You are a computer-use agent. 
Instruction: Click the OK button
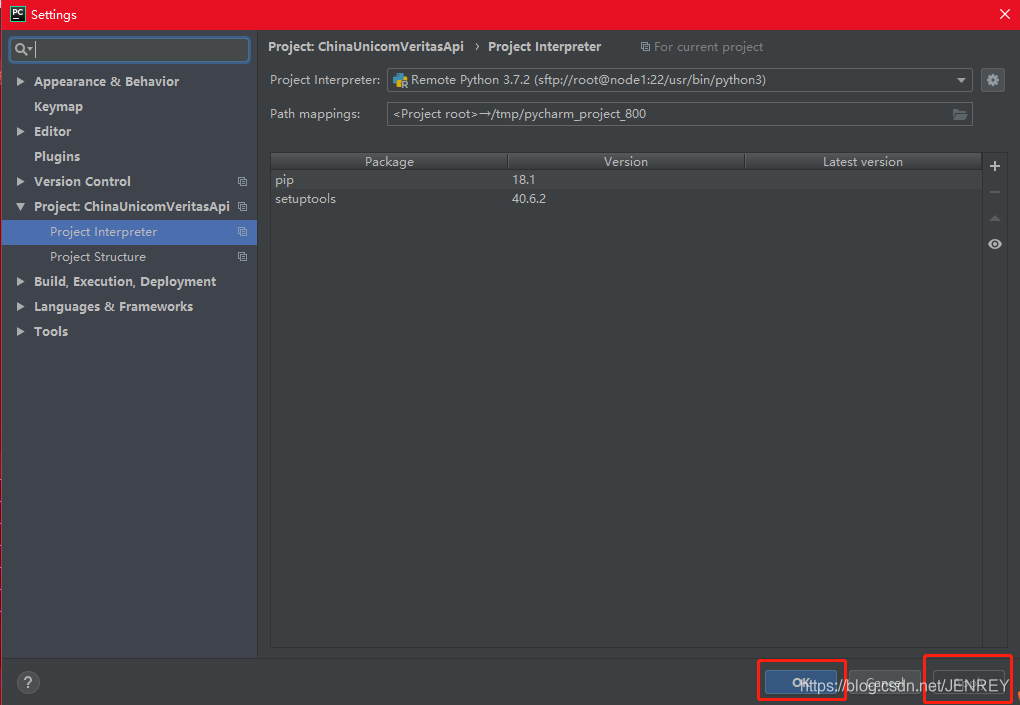(801, 682)
